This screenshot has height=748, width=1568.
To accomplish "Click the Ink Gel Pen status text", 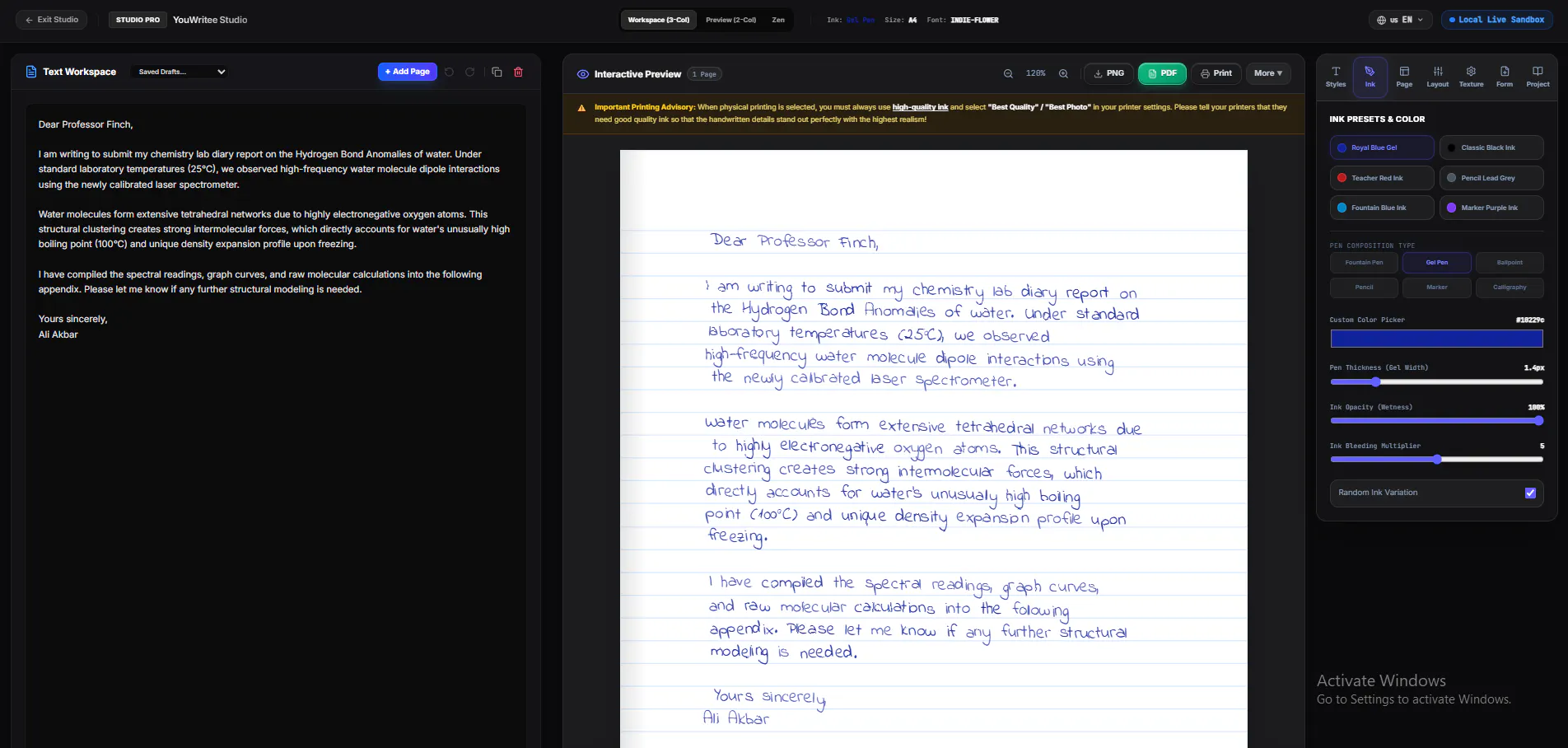I will point(851,20).
